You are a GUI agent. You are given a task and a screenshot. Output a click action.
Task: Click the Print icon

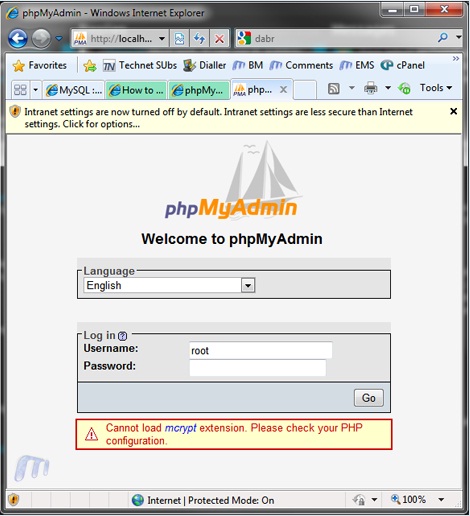(x=370, y=88)
